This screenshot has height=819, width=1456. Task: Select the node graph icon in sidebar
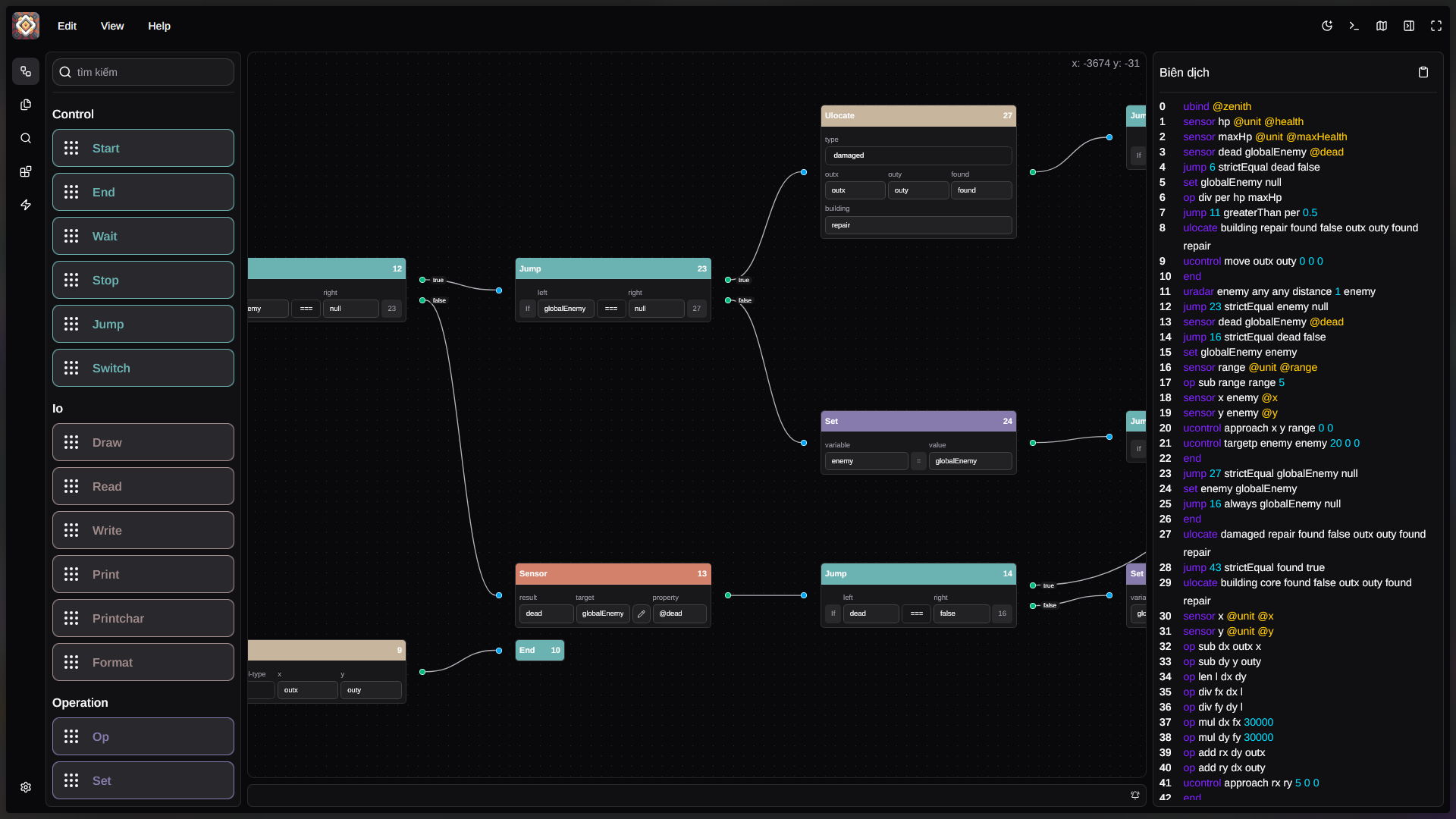tap(25, 71)
